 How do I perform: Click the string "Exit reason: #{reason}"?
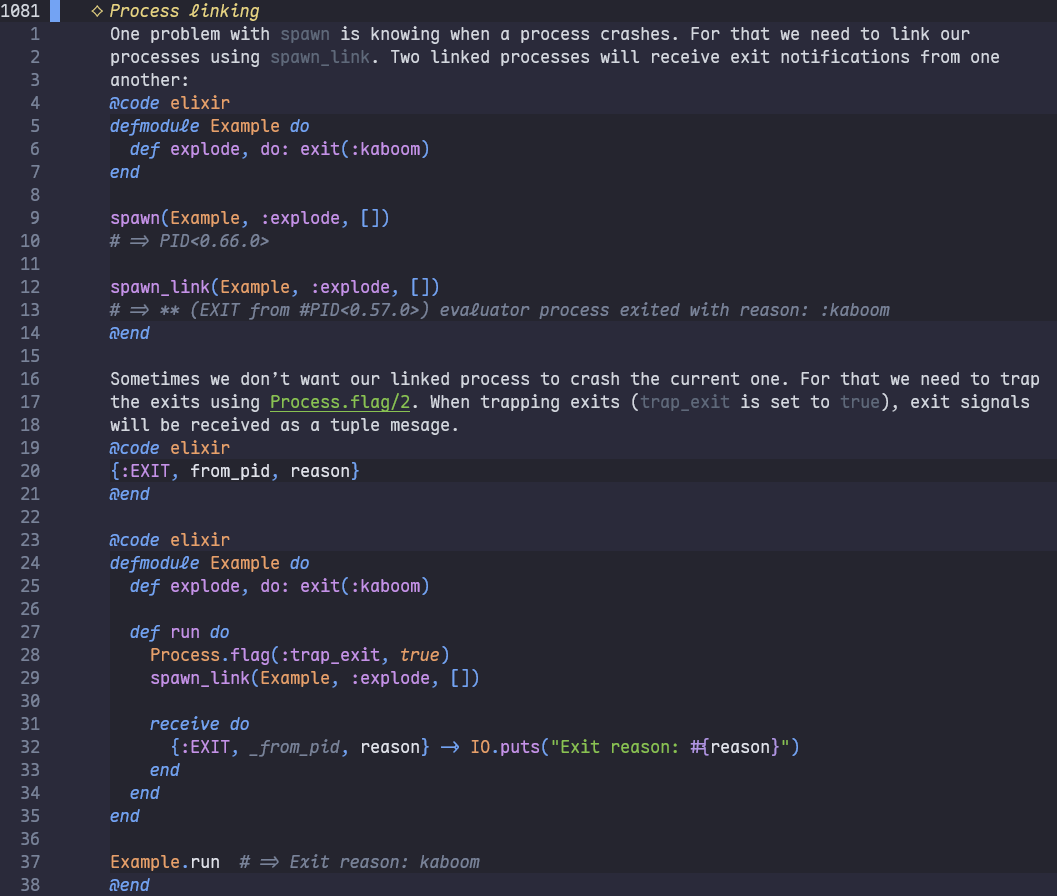point(670,747)
